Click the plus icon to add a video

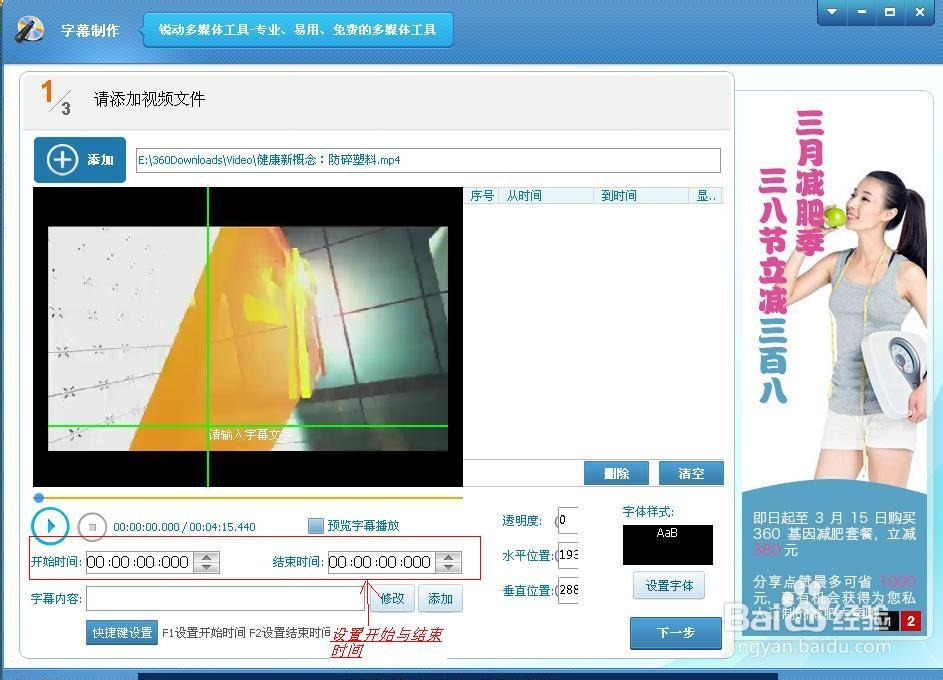[x=62, y=160]
